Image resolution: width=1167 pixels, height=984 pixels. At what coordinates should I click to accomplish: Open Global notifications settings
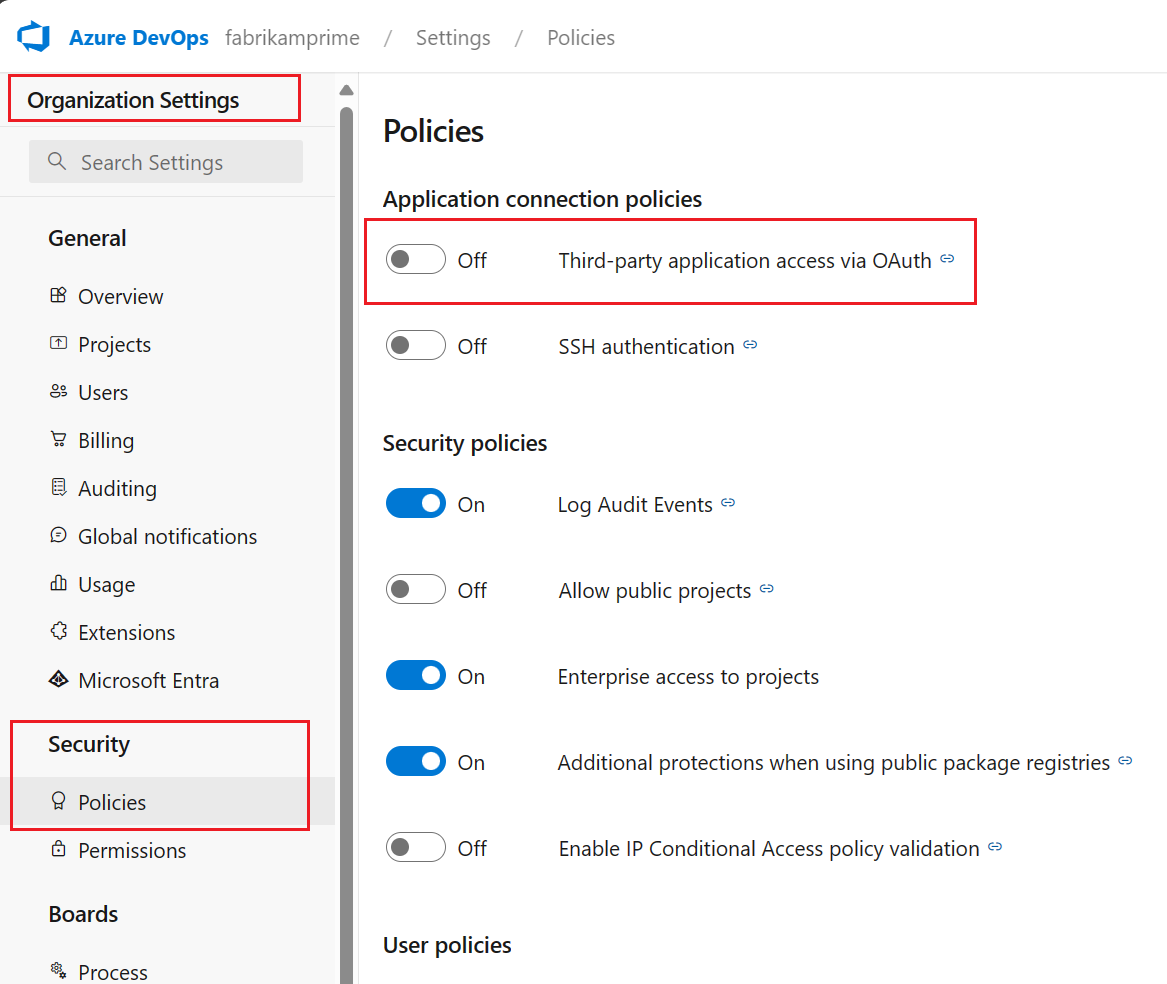coord(167,537)
